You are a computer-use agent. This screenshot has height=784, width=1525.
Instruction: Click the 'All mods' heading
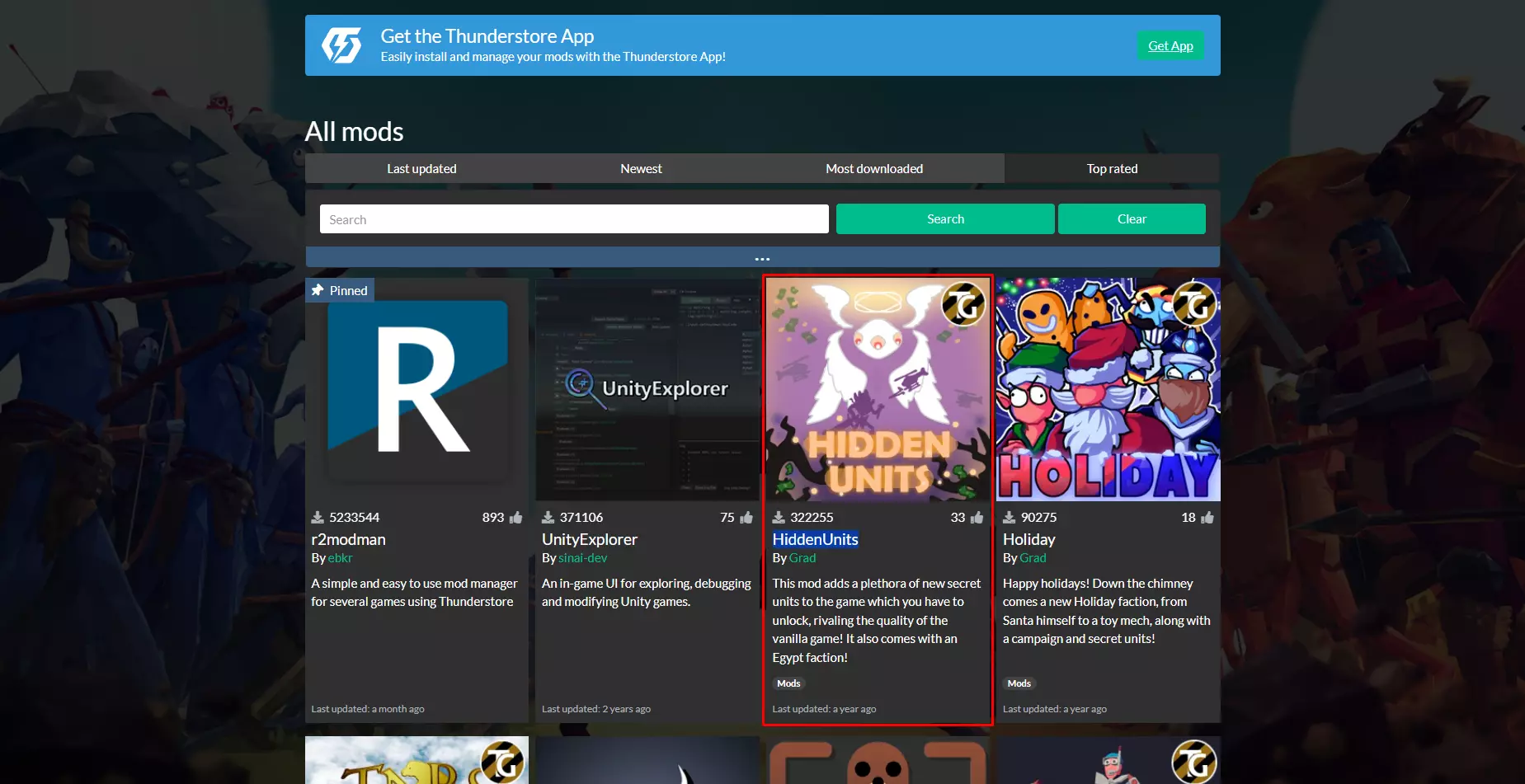355,132
